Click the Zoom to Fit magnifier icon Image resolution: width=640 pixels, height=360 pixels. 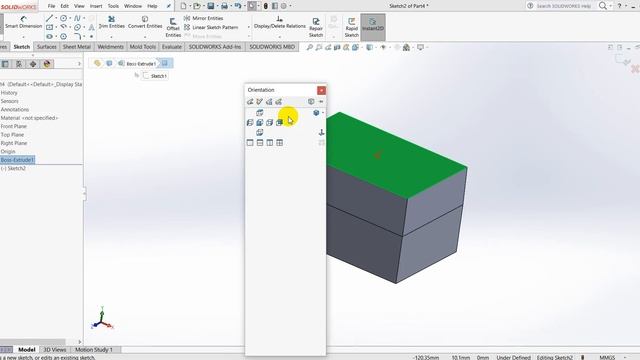tap(310, 47)
